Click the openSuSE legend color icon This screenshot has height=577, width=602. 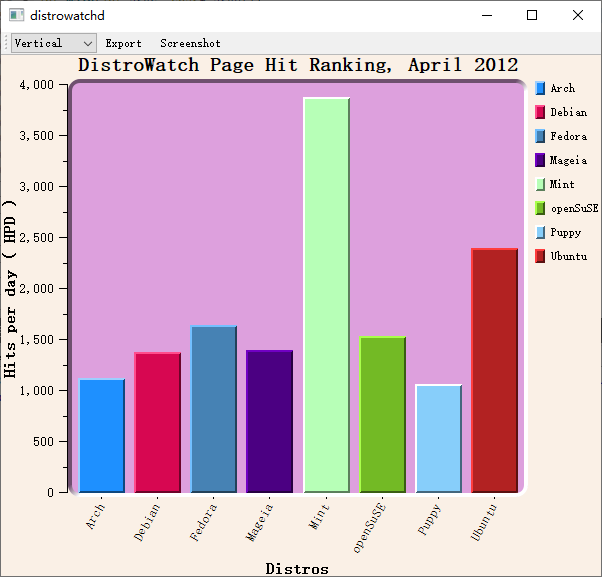tap(540, 209)
